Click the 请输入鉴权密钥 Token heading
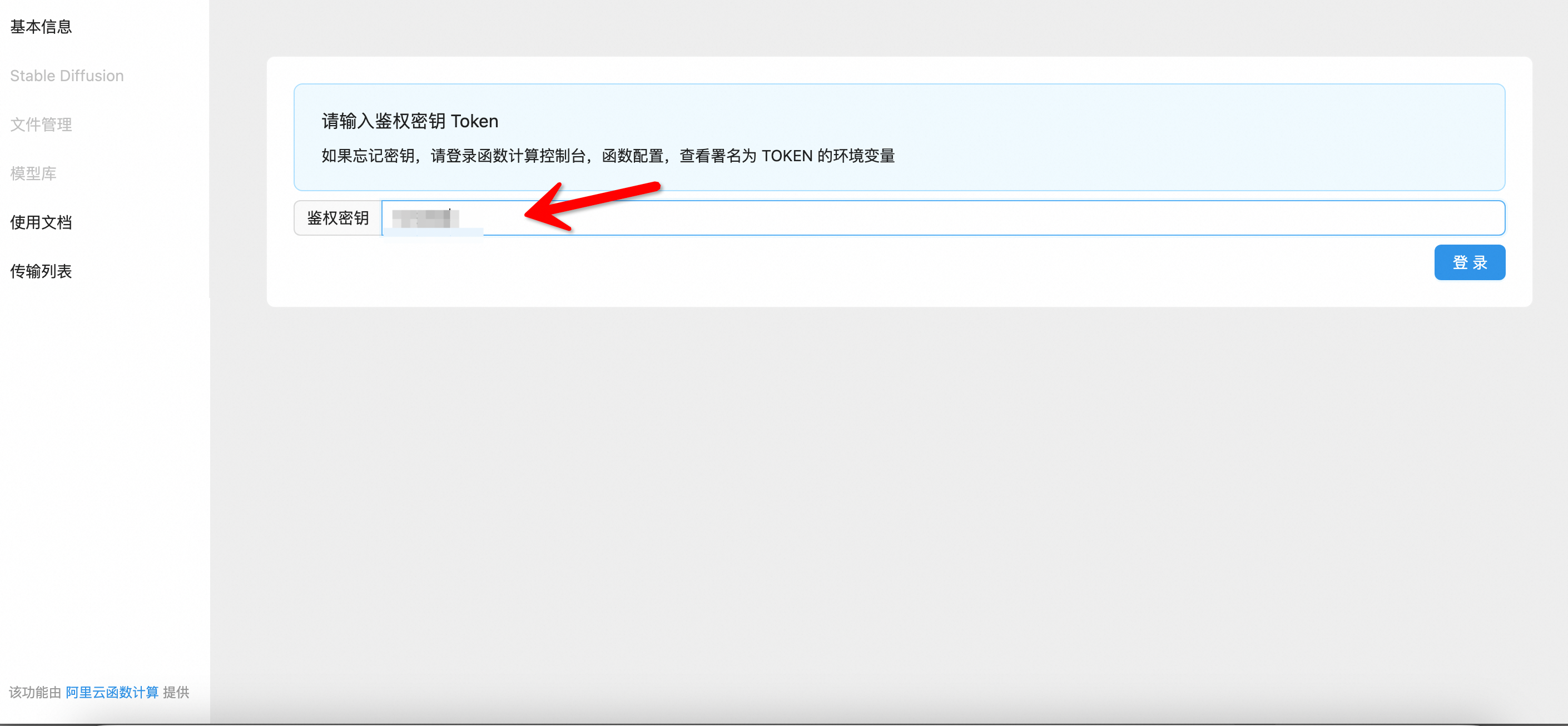This screenshot has height=726, width=1568. [410, 121]
